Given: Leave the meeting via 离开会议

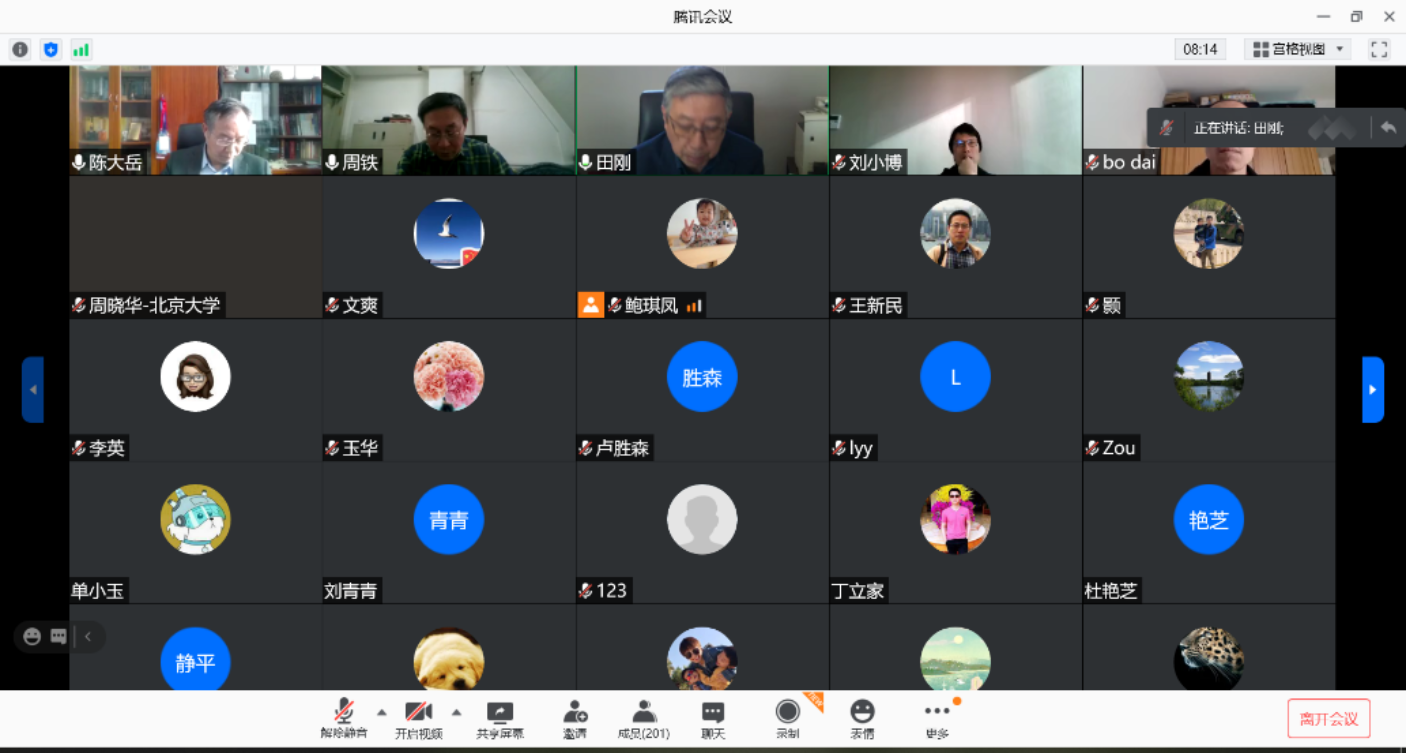Looking at the screenshot, I should tap(1329, 718).
